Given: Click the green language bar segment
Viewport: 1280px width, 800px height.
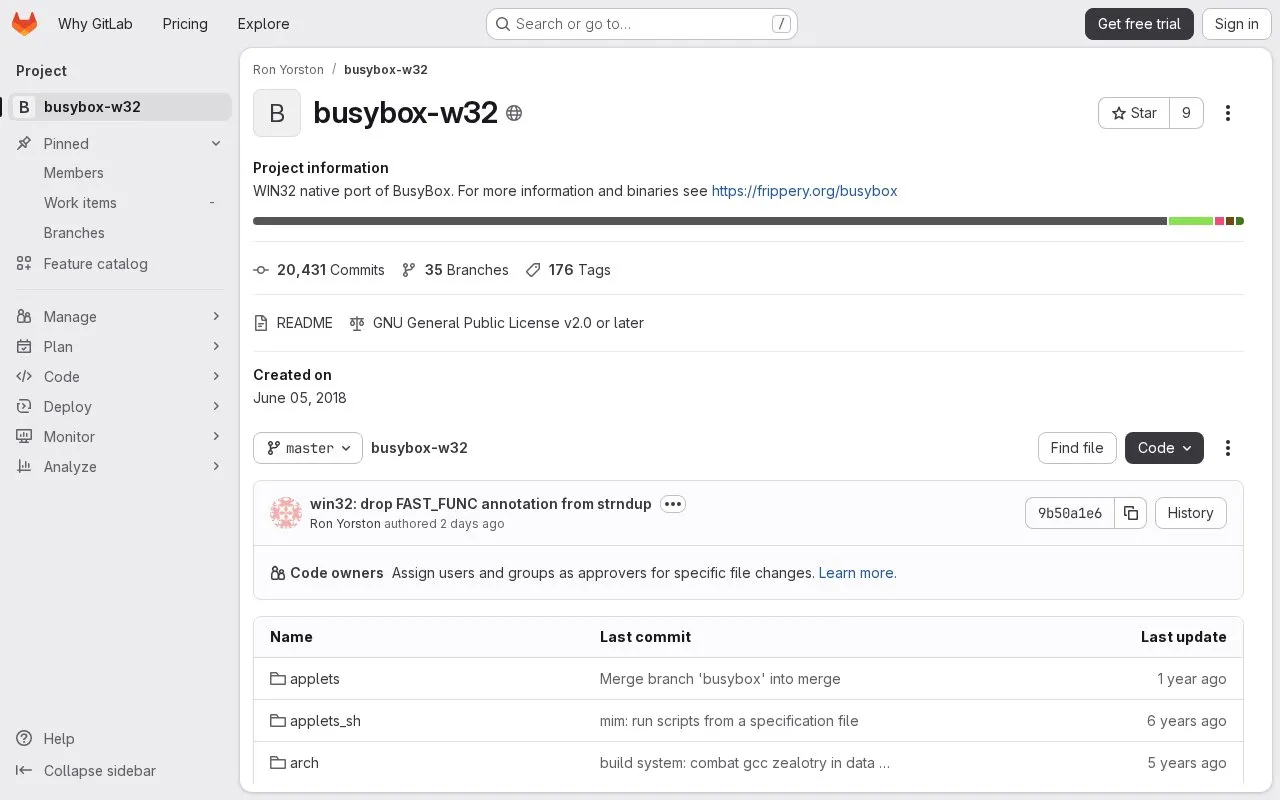Looking at the screenshot, I should (x=1191, y=221).
